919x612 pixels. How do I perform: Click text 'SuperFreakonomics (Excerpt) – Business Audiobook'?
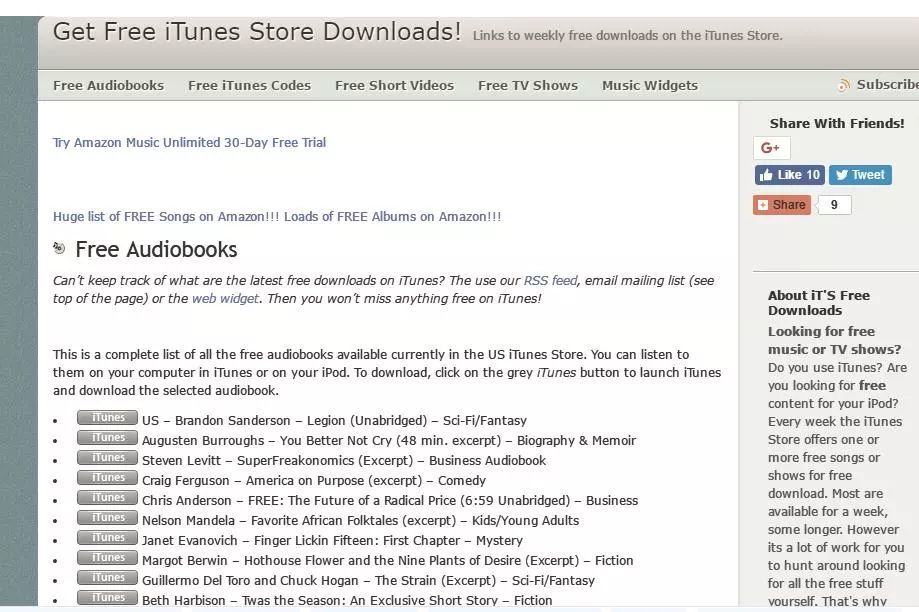click(x=392, y=461)
